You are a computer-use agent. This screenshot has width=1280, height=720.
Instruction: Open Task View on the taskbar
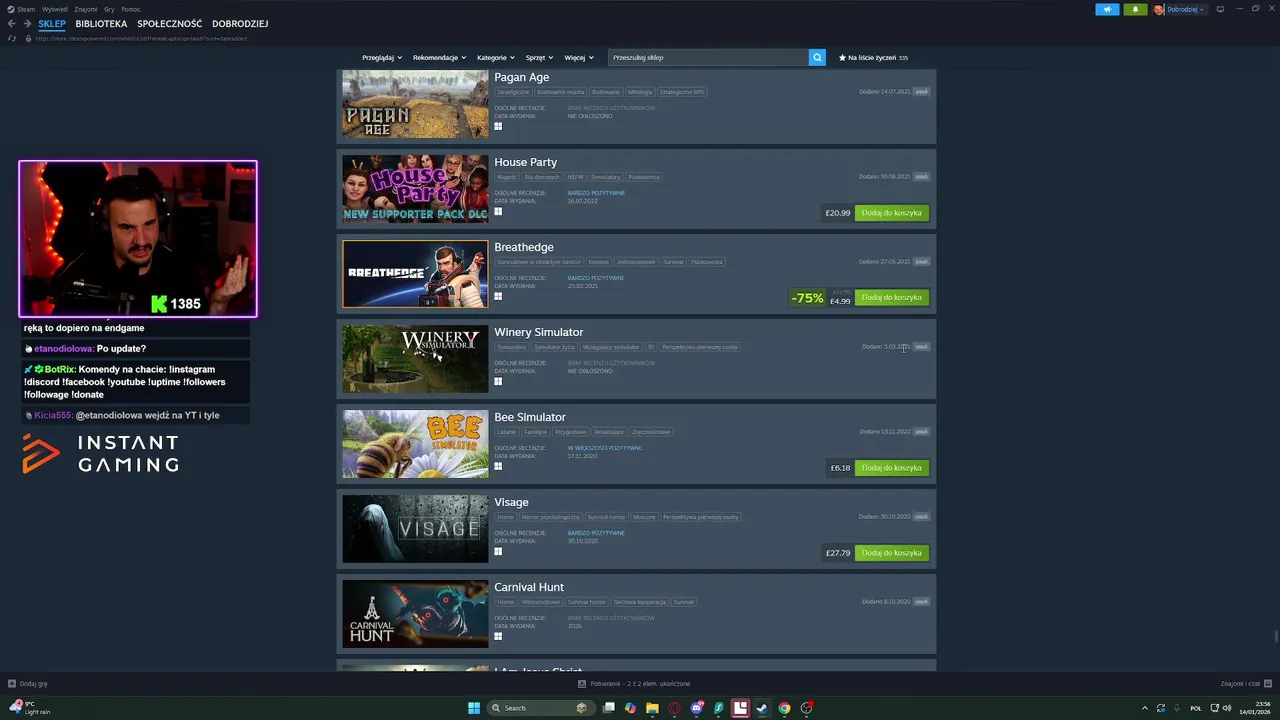[x=608, y=708]
